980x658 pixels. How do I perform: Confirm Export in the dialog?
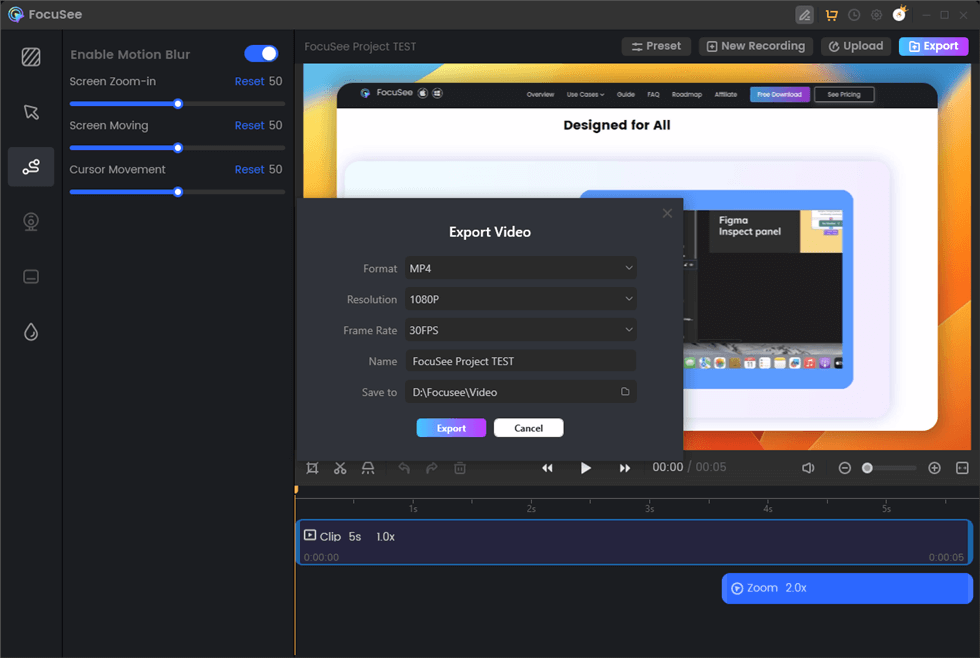(451, 428)
